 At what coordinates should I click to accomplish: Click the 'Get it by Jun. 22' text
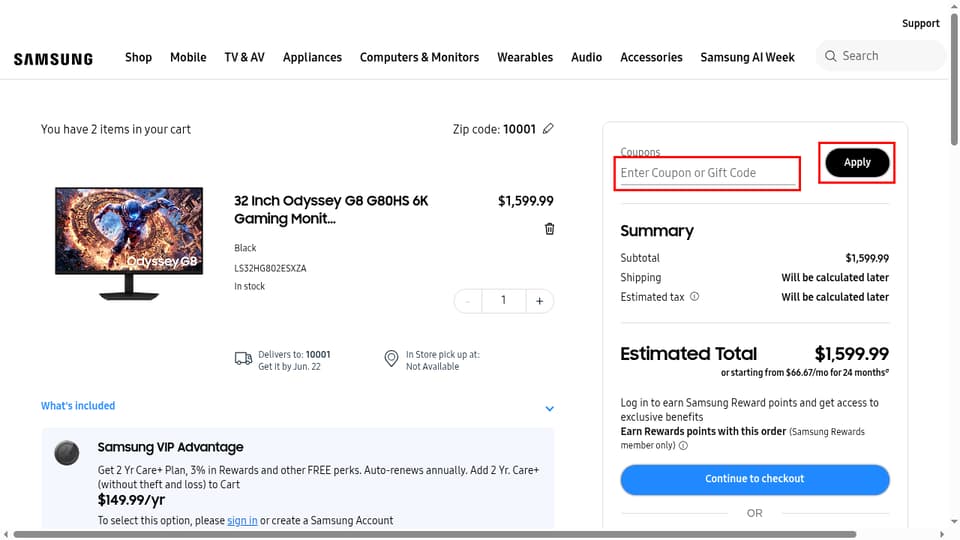289,367
